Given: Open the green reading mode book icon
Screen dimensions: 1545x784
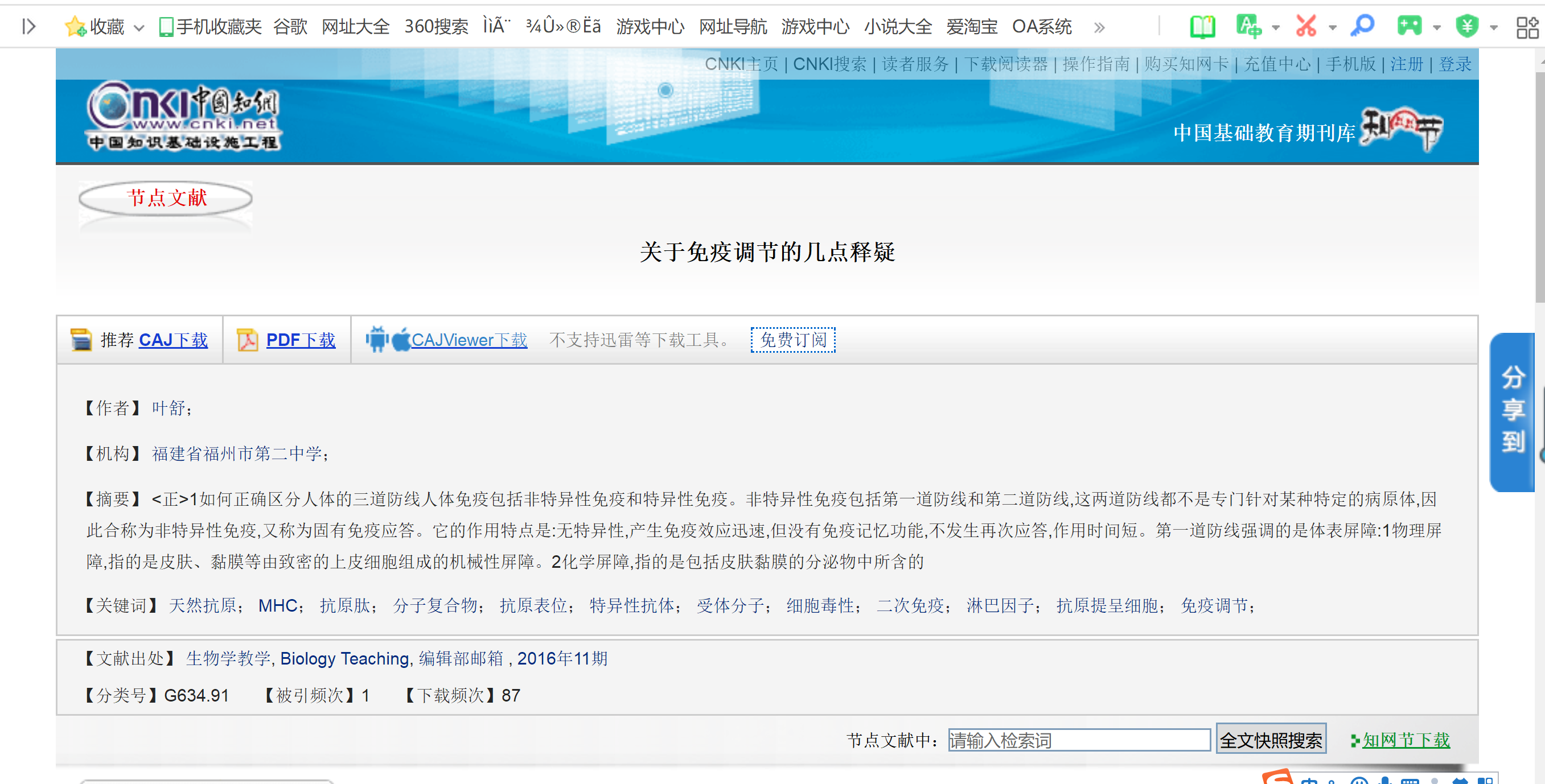Looking at the screenshot, I should coord(1202,26).
